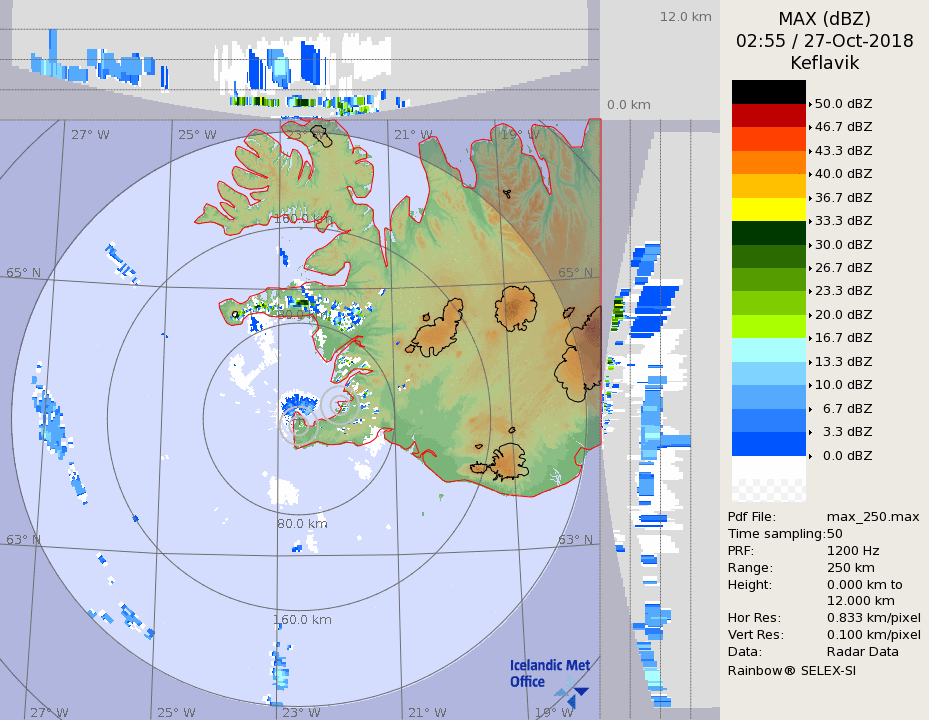Select the 02:55 / 27-Oct-2018 timestamp

[x=824, y=41]
